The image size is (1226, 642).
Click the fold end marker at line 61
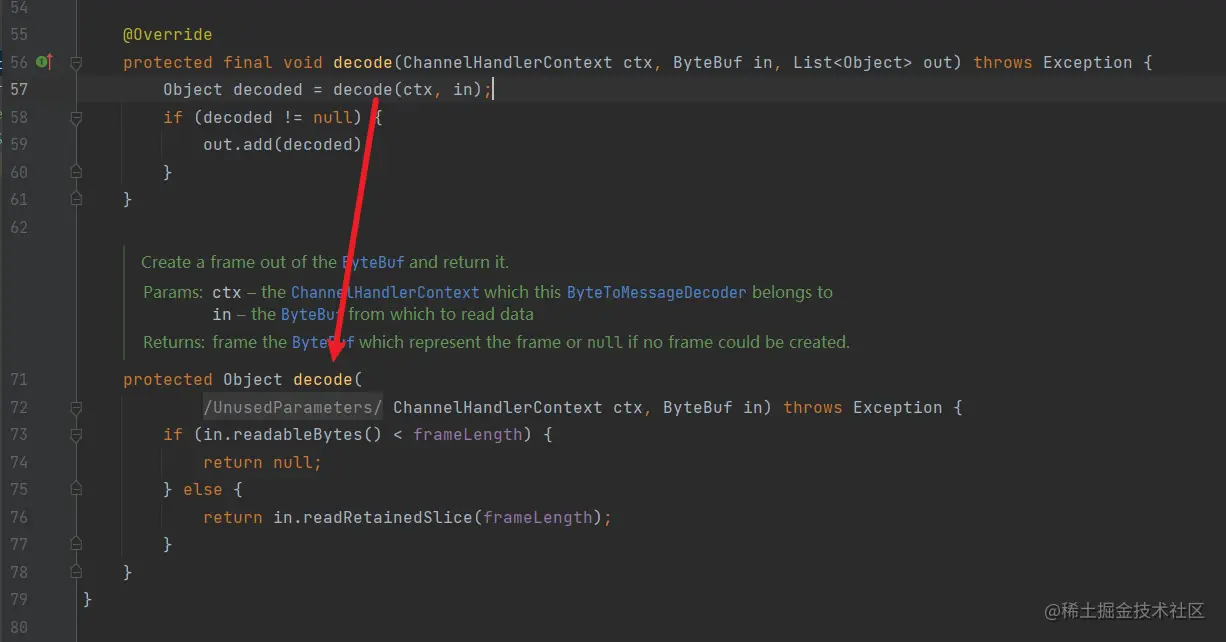point(76,200)
